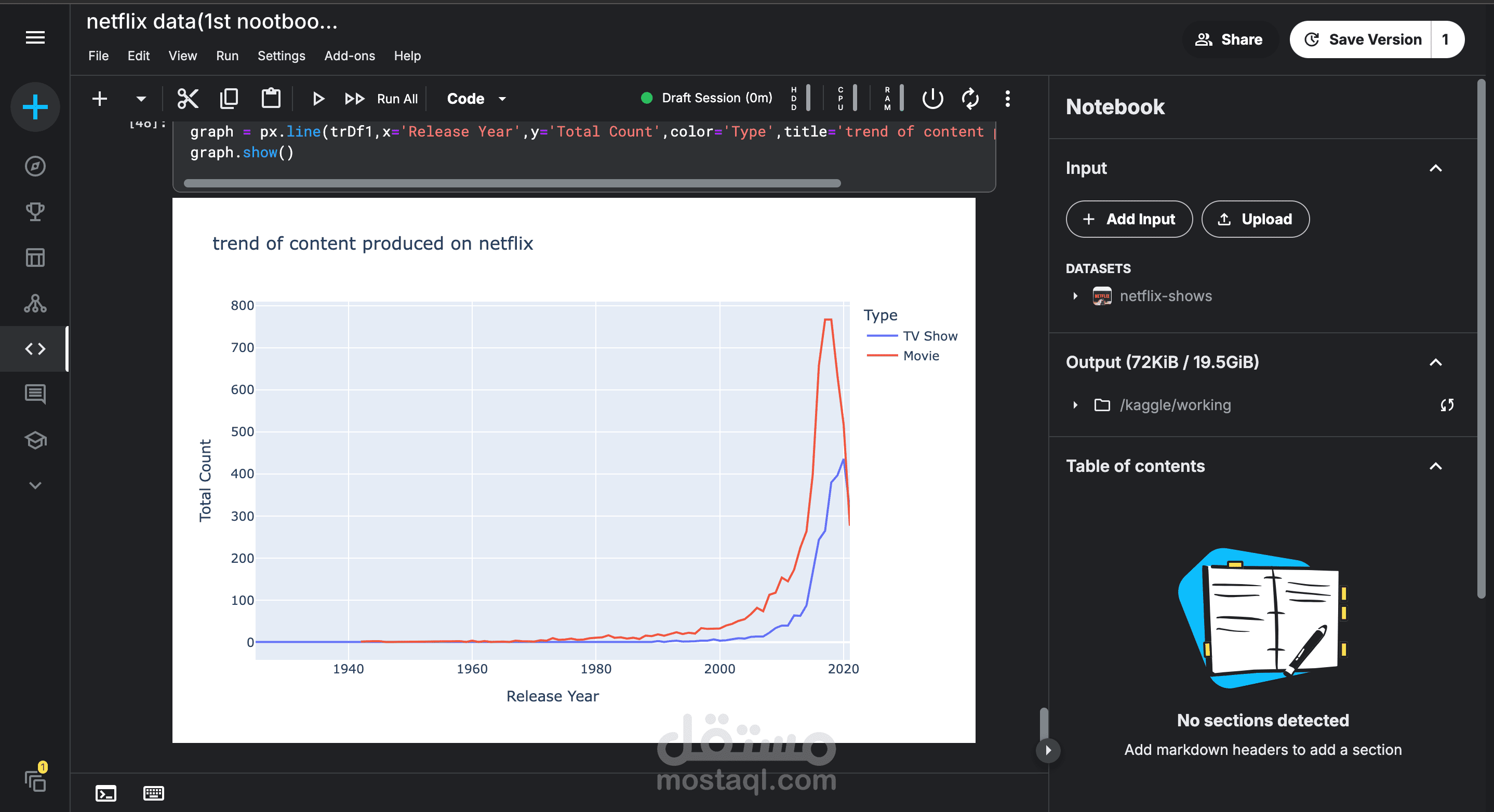Click the Save Version button
Viewport: 1494px width, 812px height.
[1360, 39]
